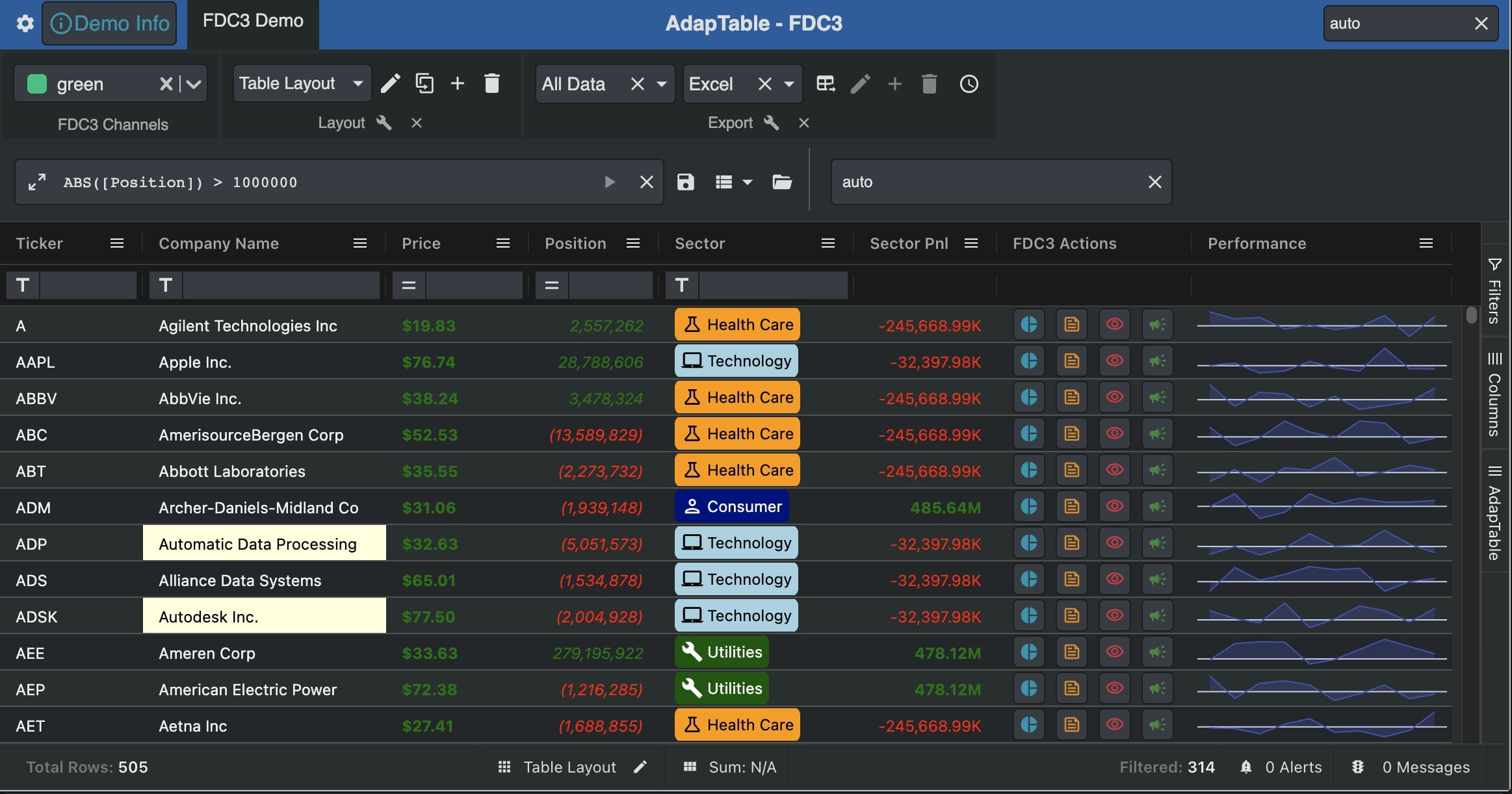Click the clone layout icon
This screenshot has width=1512, height=794.
424,84
